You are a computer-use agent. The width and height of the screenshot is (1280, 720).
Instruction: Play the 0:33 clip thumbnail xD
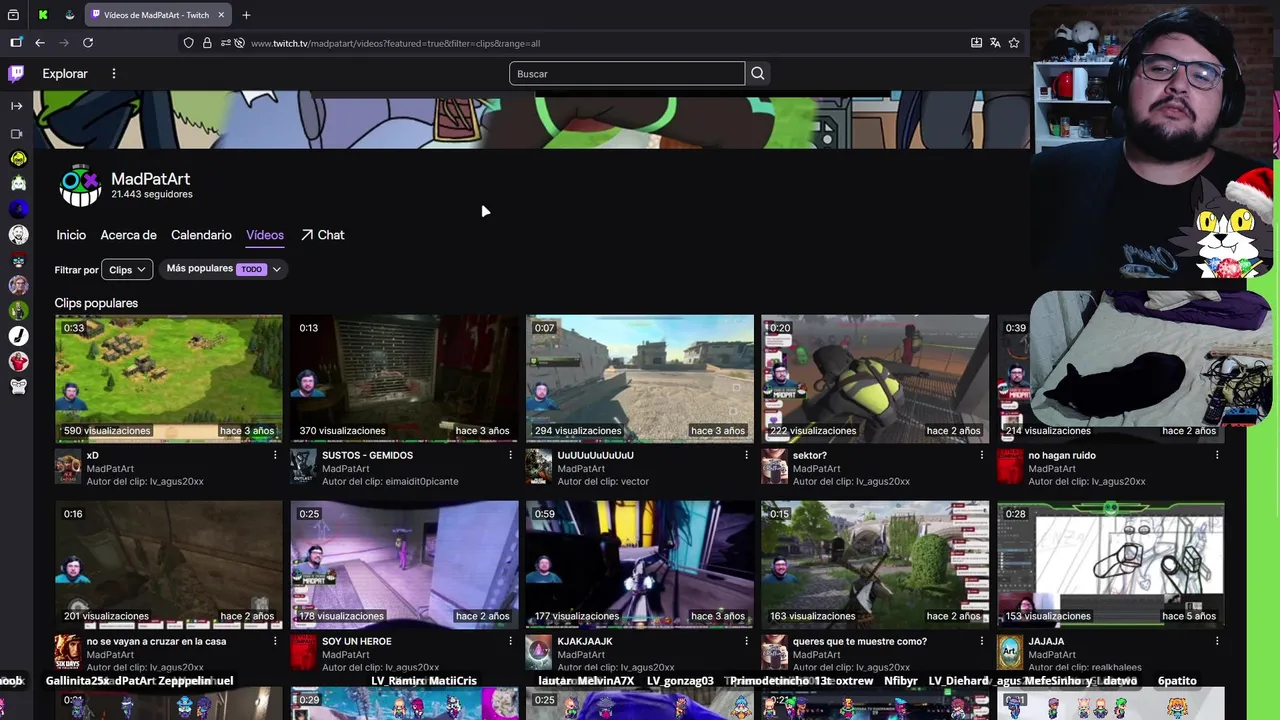coord(169,379)
